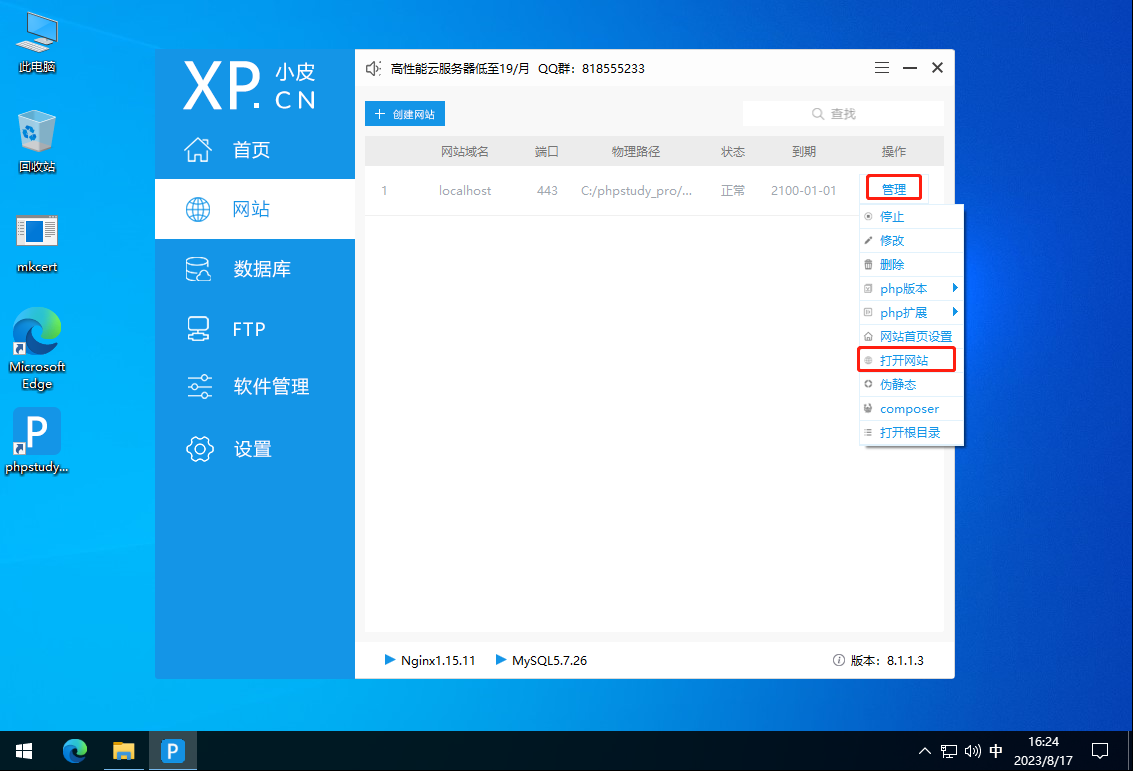The height and width of the screenshot is (771, 1133).
Task: Click the composer icon in menu
Action: 868,408
